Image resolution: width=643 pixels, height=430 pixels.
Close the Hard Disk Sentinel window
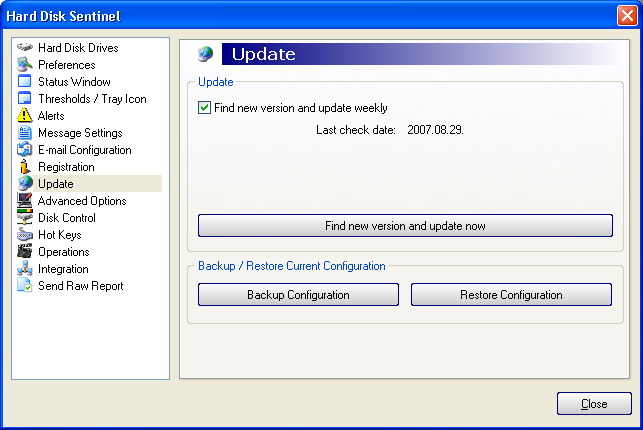[627, 16]
